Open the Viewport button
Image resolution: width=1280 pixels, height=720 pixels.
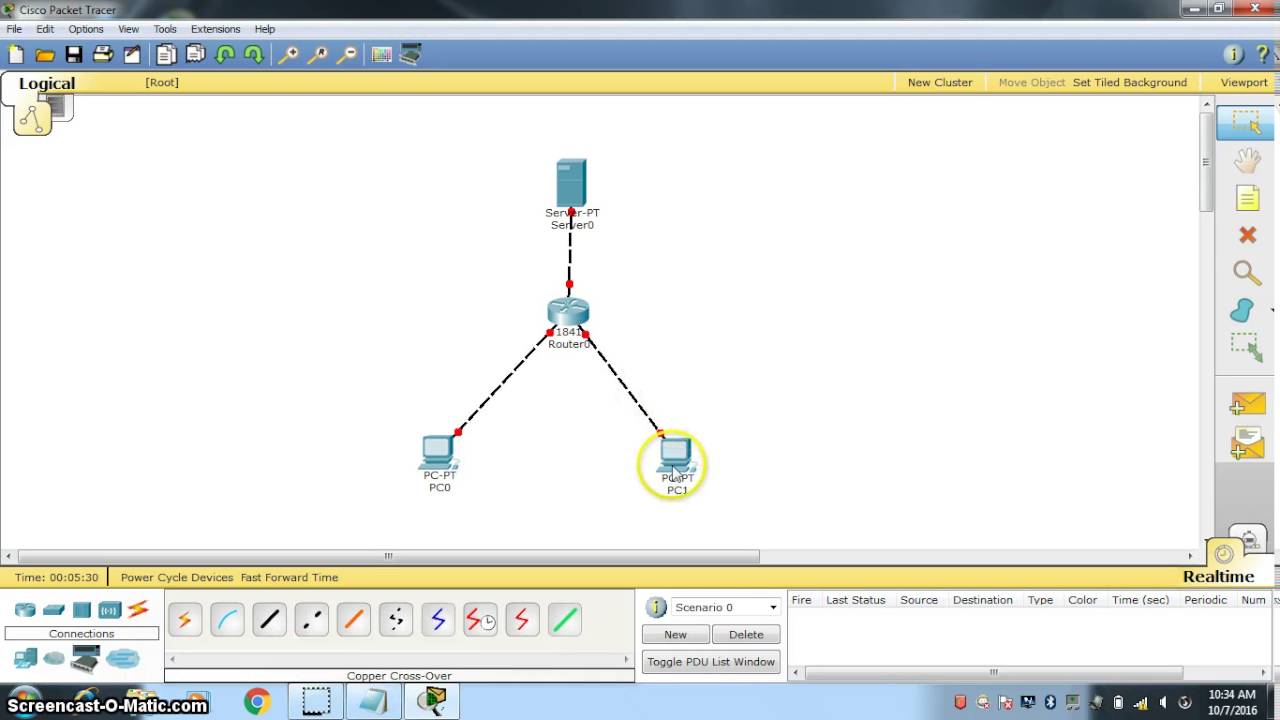(1244, 82)
